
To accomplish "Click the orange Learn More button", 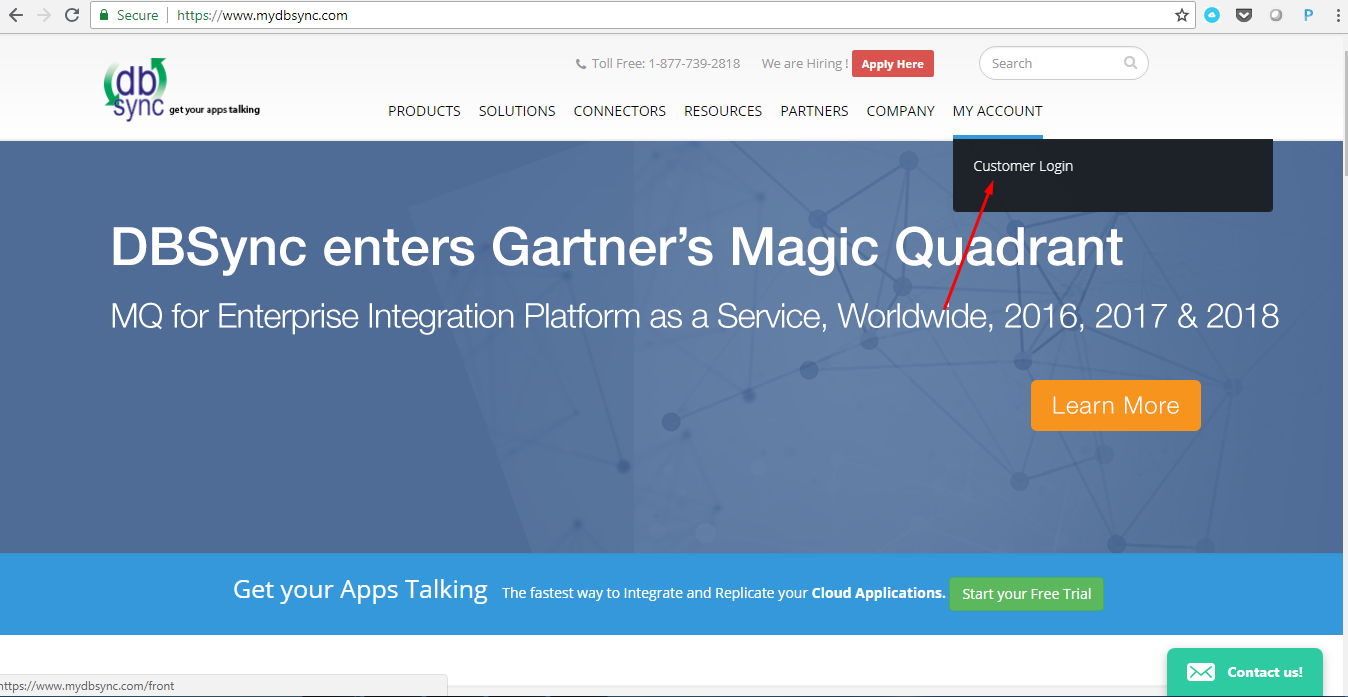I will (x=1115, y=405).
